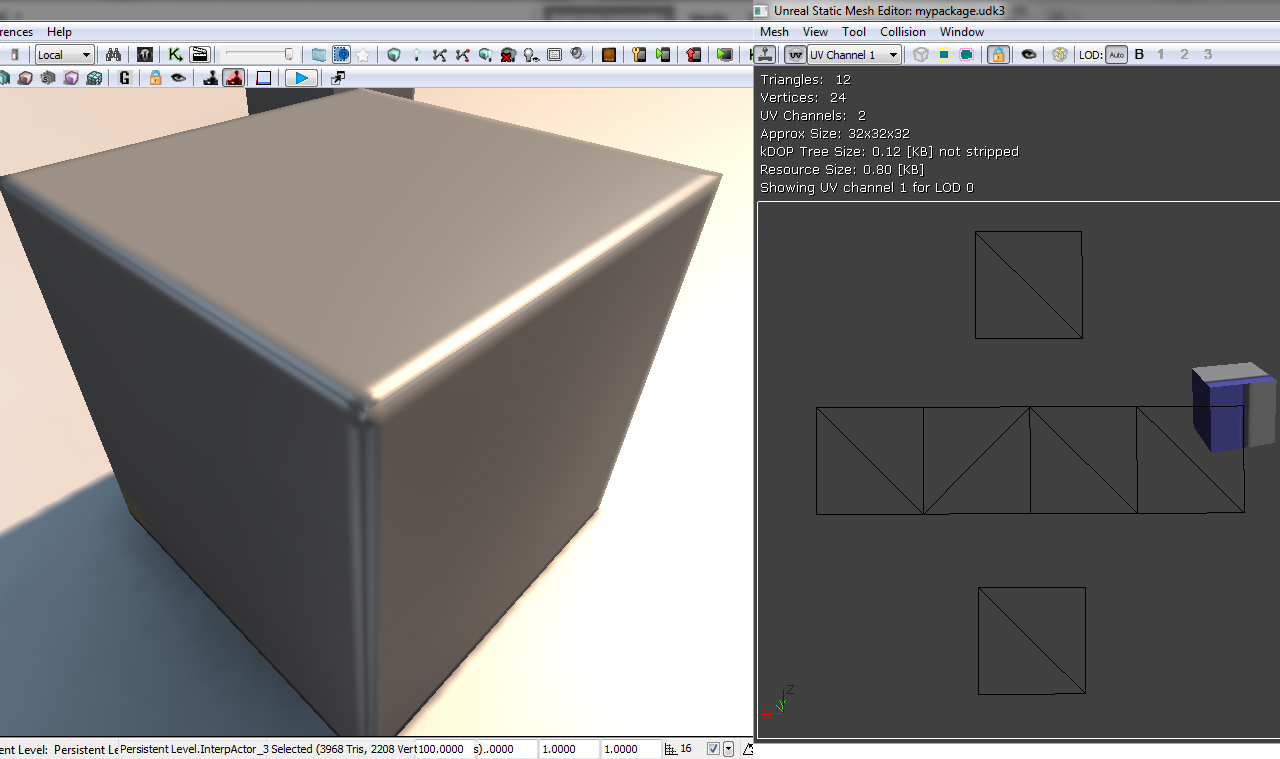
Task: Click the 100.0000 status bar field
Action: coord(445,749)
